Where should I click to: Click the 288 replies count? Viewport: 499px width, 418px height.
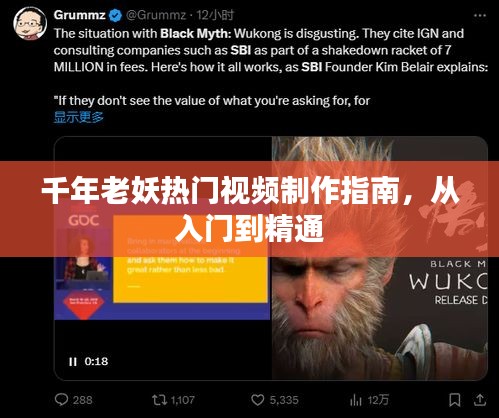[82, 400]
